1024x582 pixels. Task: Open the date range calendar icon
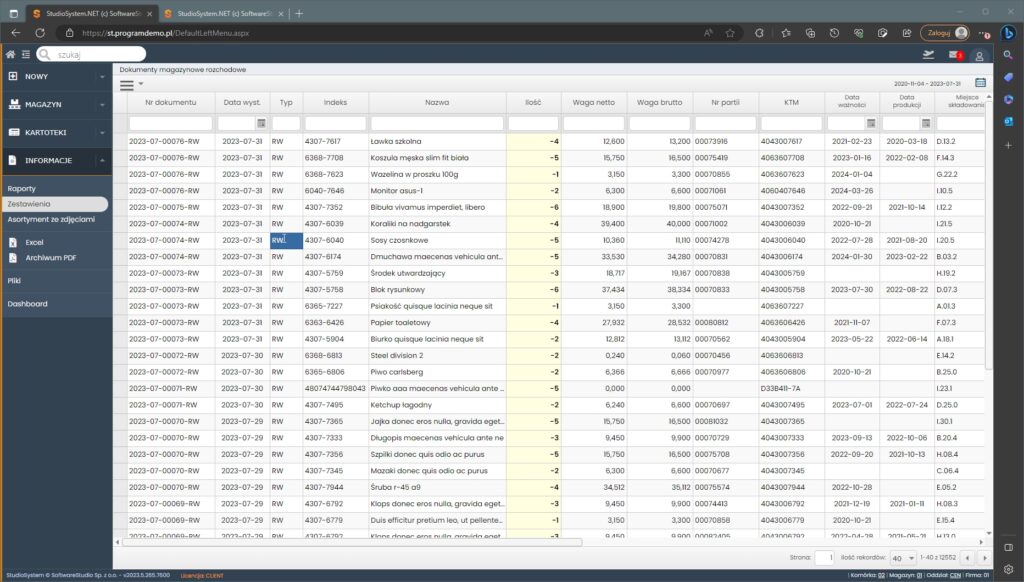980,83
